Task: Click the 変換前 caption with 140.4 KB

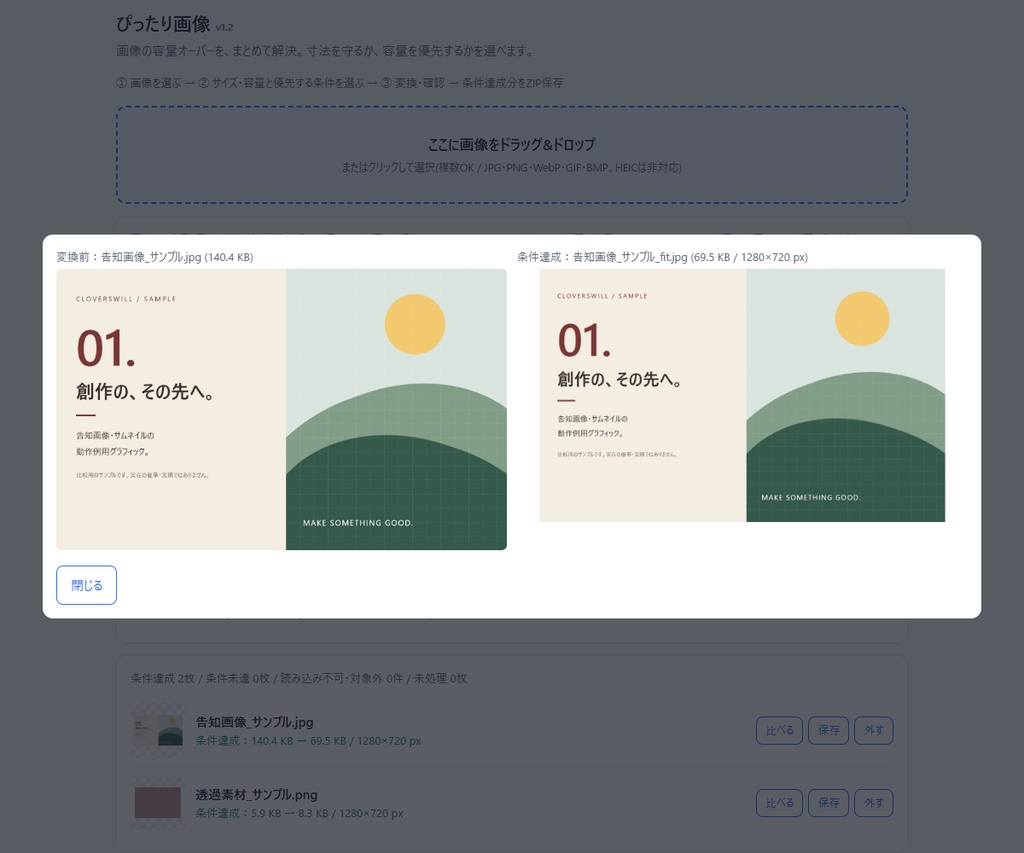Action: [x=155, y=257]
